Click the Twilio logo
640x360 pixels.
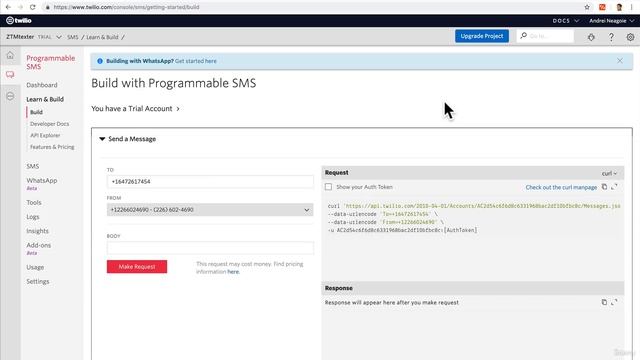pos(19,20)
